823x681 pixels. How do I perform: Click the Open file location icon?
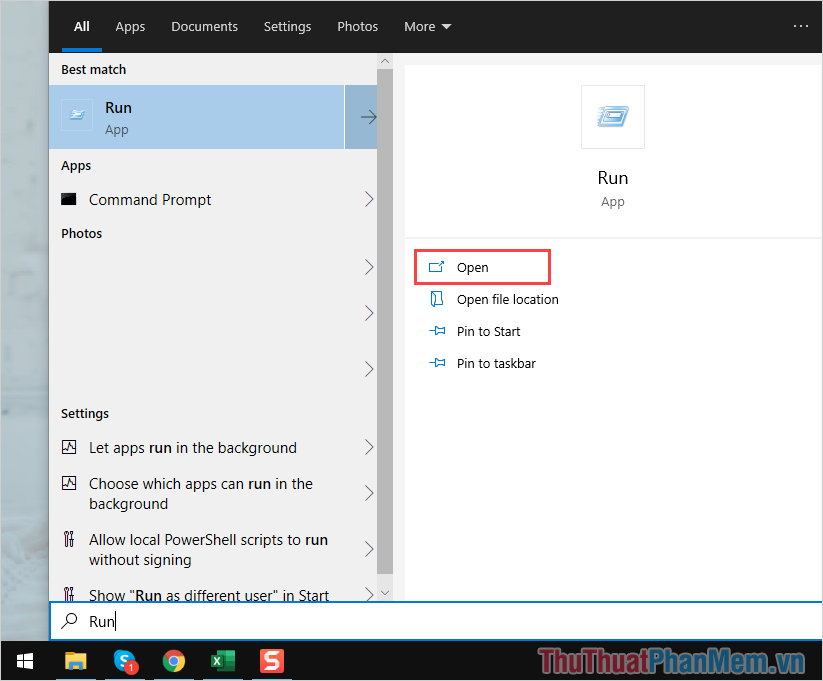click(437, 299)
